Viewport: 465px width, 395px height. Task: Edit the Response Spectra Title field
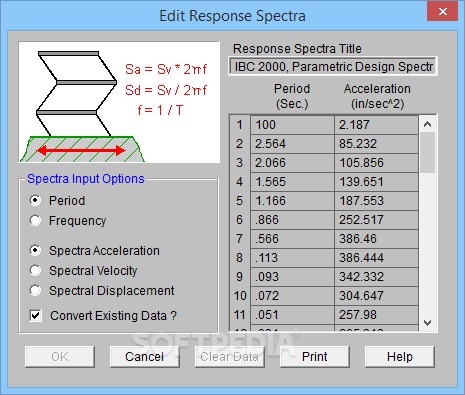(333, 67)
